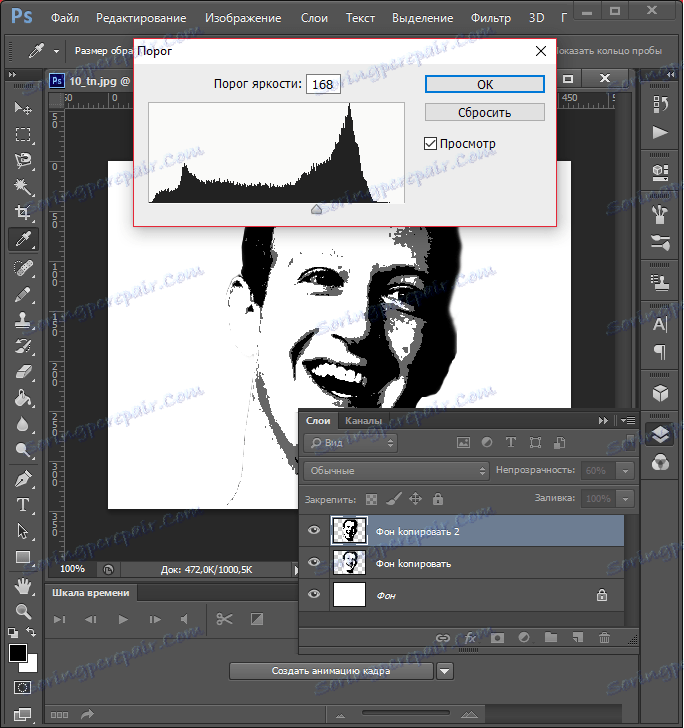Viewport: 684px width, 728px height.
Task: Select the Zoom tool
Action: [x=23, y=612]
